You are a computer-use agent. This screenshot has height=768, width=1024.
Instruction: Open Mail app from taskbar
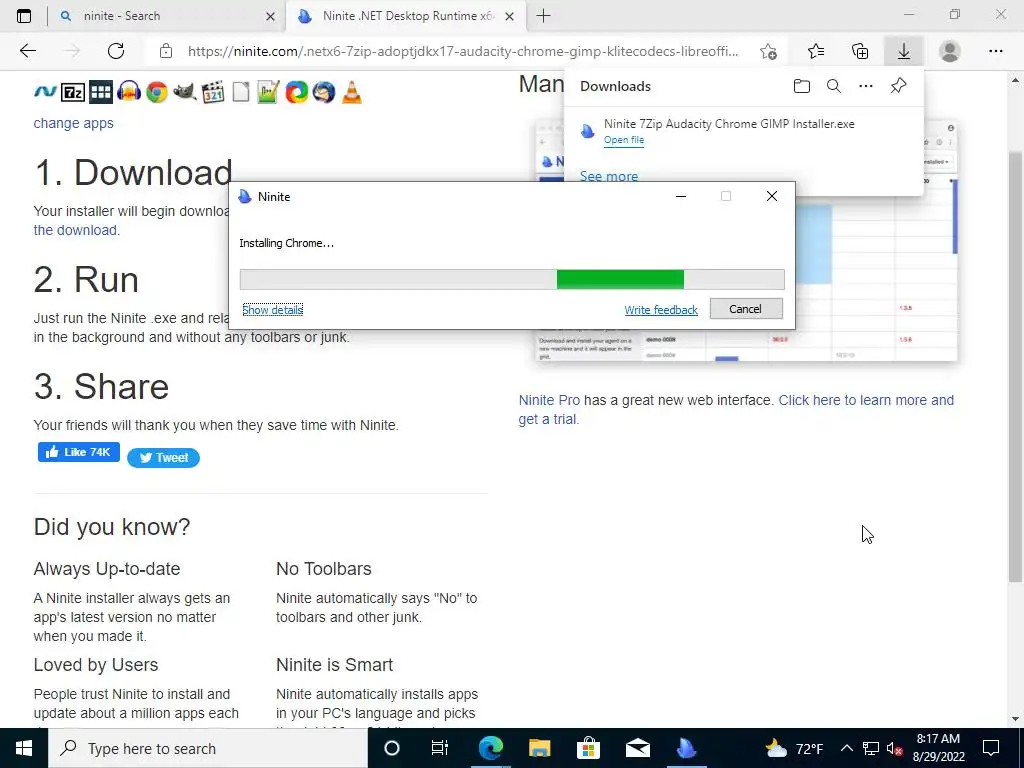(x=637, y=748)
